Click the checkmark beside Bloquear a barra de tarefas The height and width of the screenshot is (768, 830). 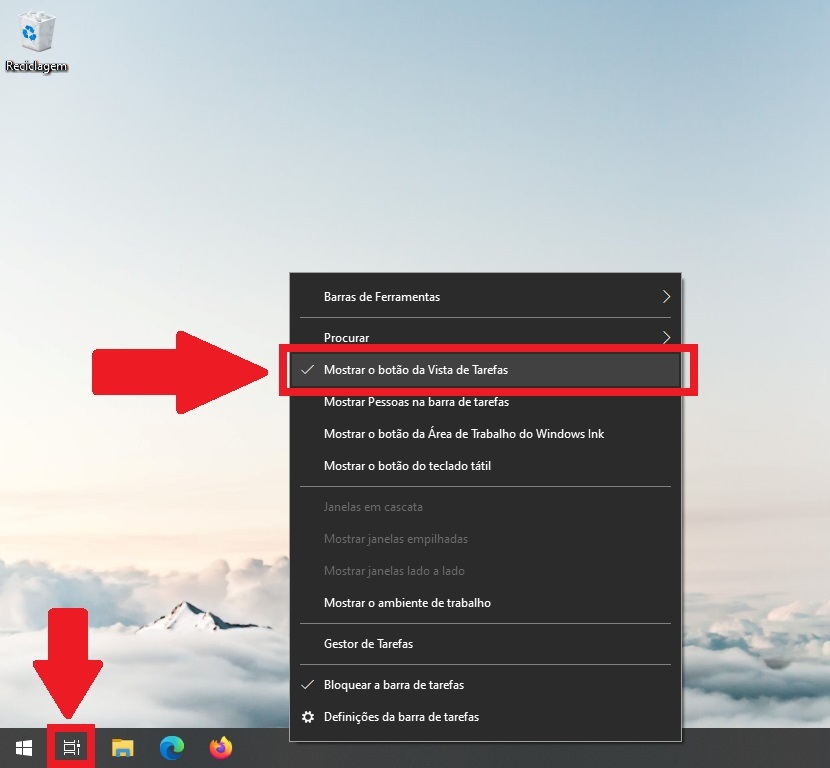tap(308, 685)
